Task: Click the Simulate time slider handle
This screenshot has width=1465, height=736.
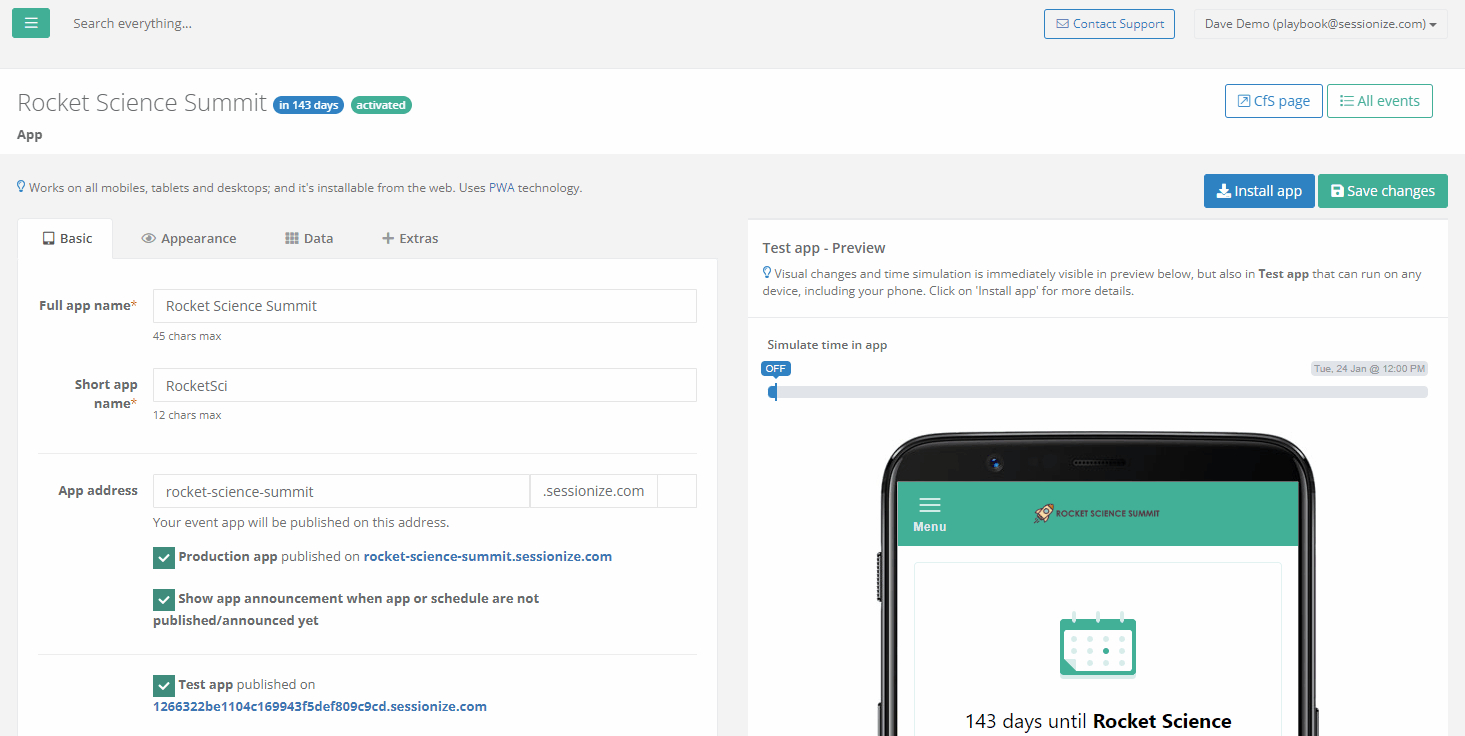Action: 773,392
